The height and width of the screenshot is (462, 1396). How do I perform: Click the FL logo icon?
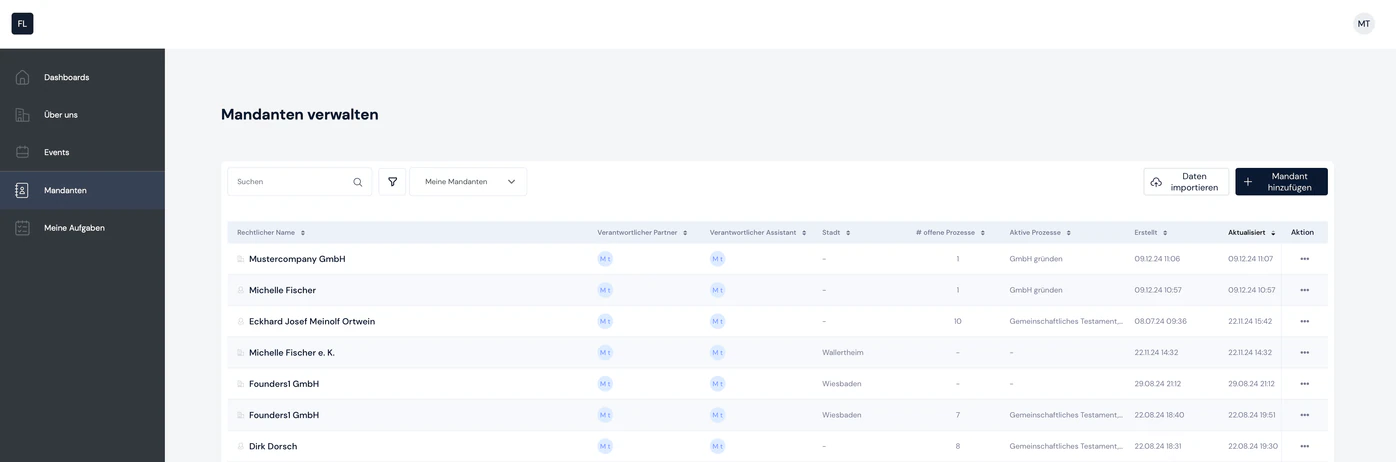pyautogui.click(x=22, y=24)
